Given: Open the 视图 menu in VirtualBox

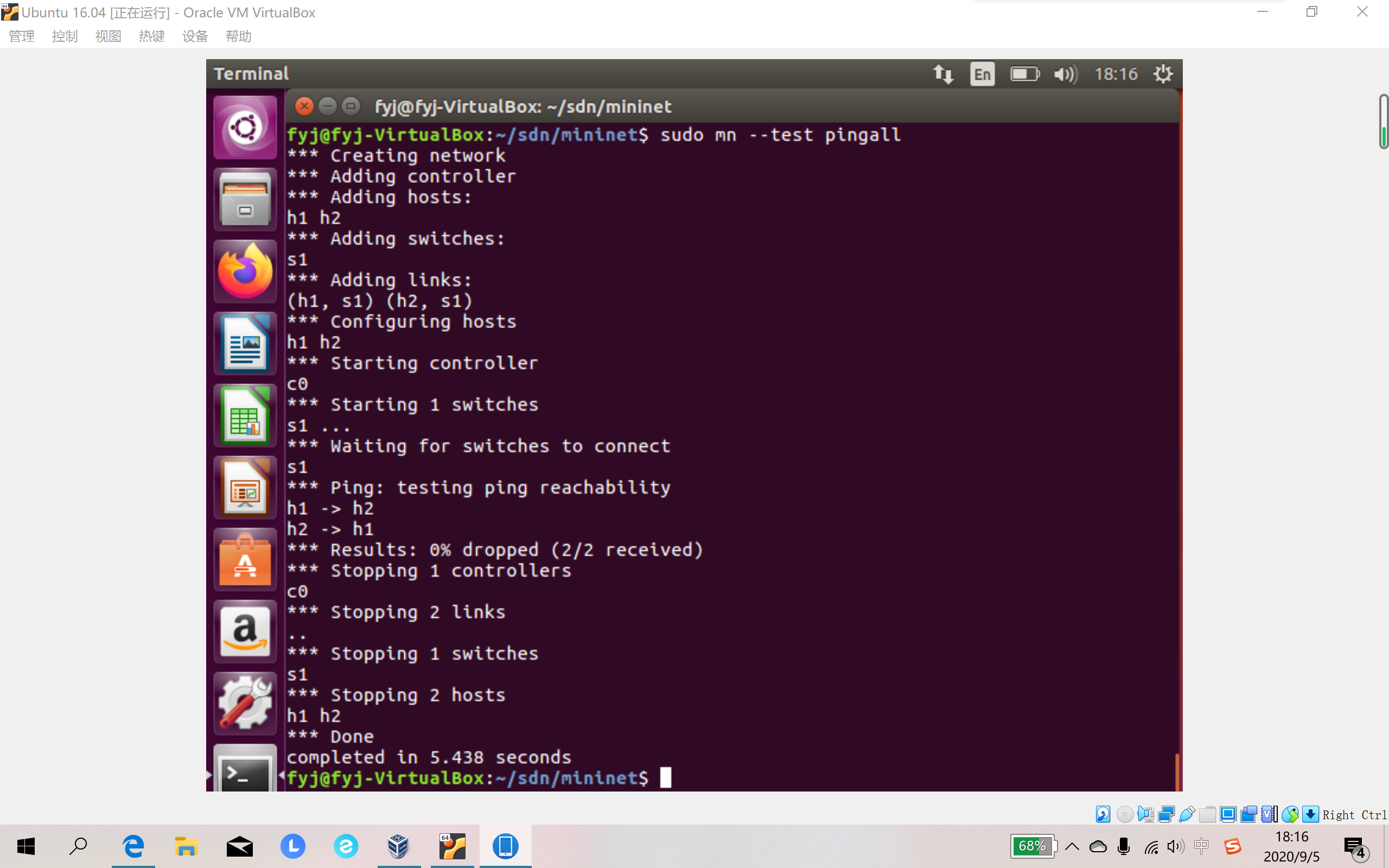Looking at the screenshot, I should 108,36.
